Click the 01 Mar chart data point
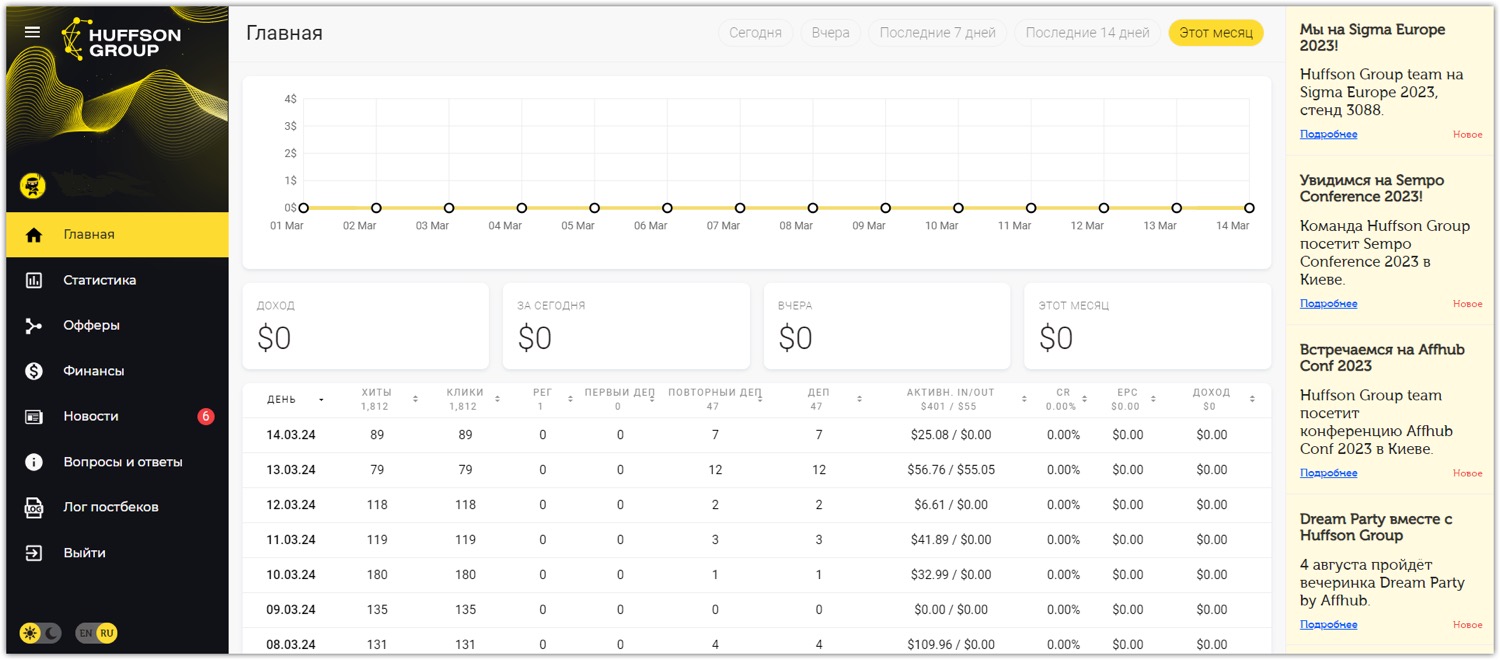The height and width of the screenshot is (660, 1500). tap(303, 208)
